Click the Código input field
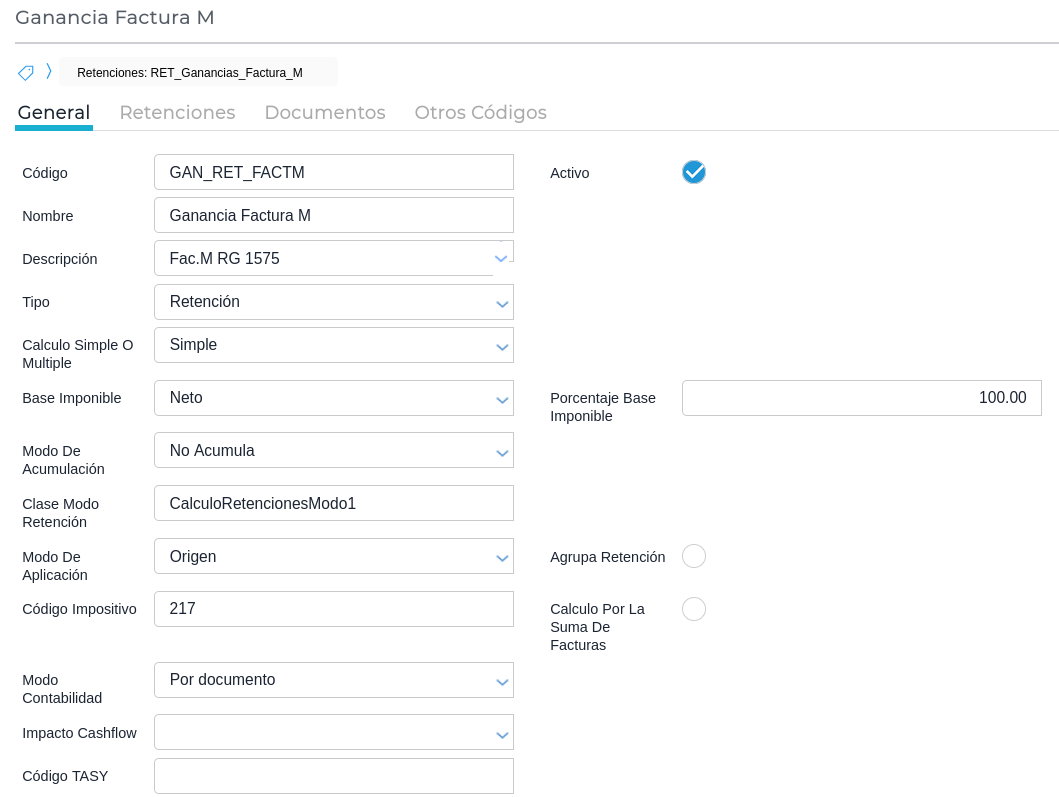The width and height of the screenshot is (1059, 797). [334, 172]
